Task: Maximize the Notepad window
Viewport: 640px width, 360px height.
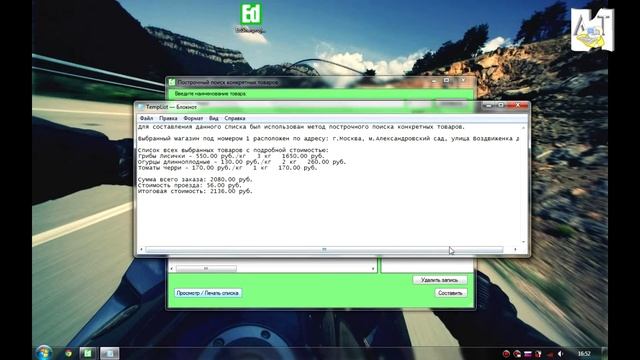Action: (x=500, y=106)
